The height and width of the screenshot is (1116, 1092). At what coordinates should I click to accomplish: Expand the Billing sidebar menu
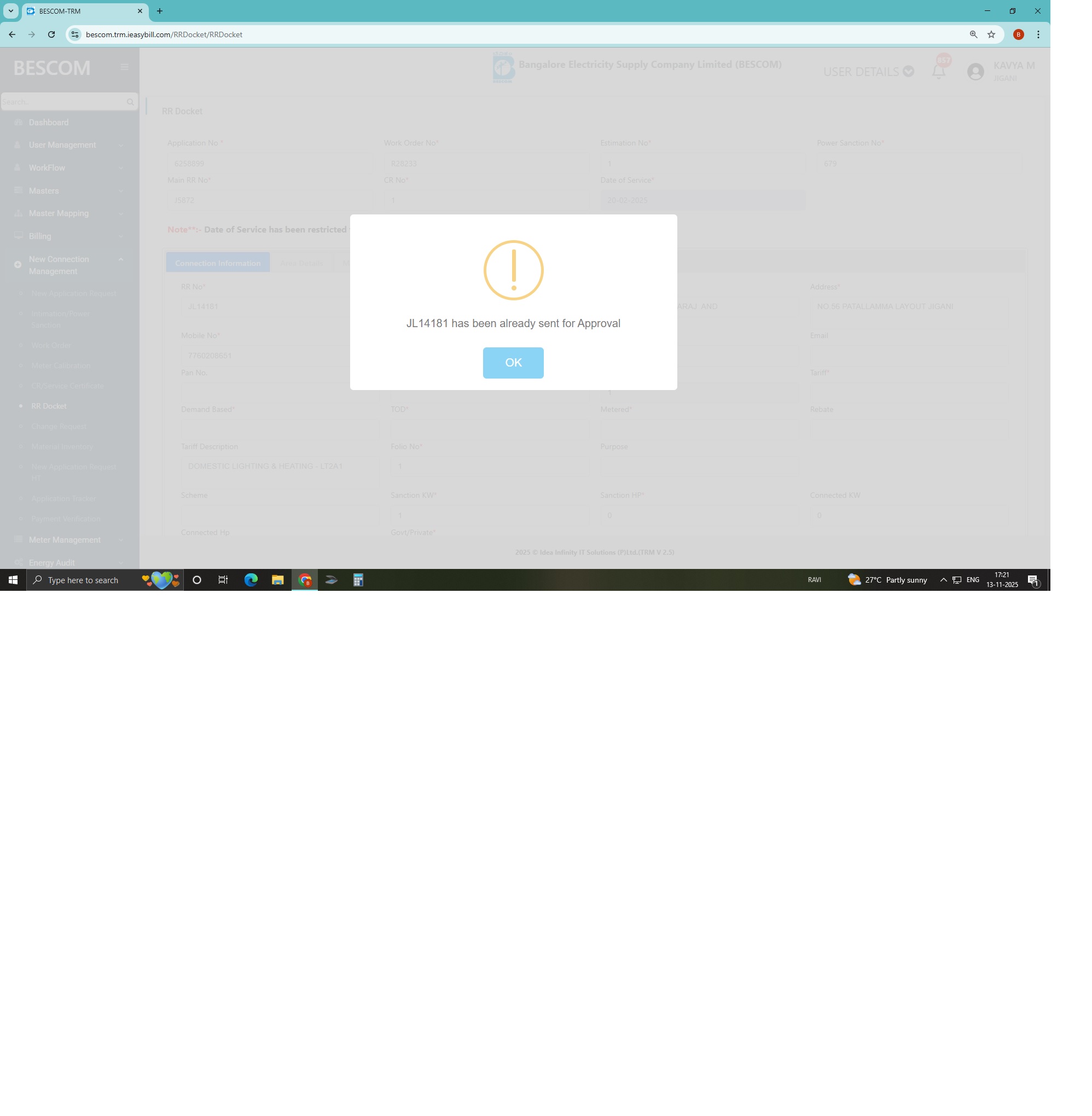pos(40,236)
